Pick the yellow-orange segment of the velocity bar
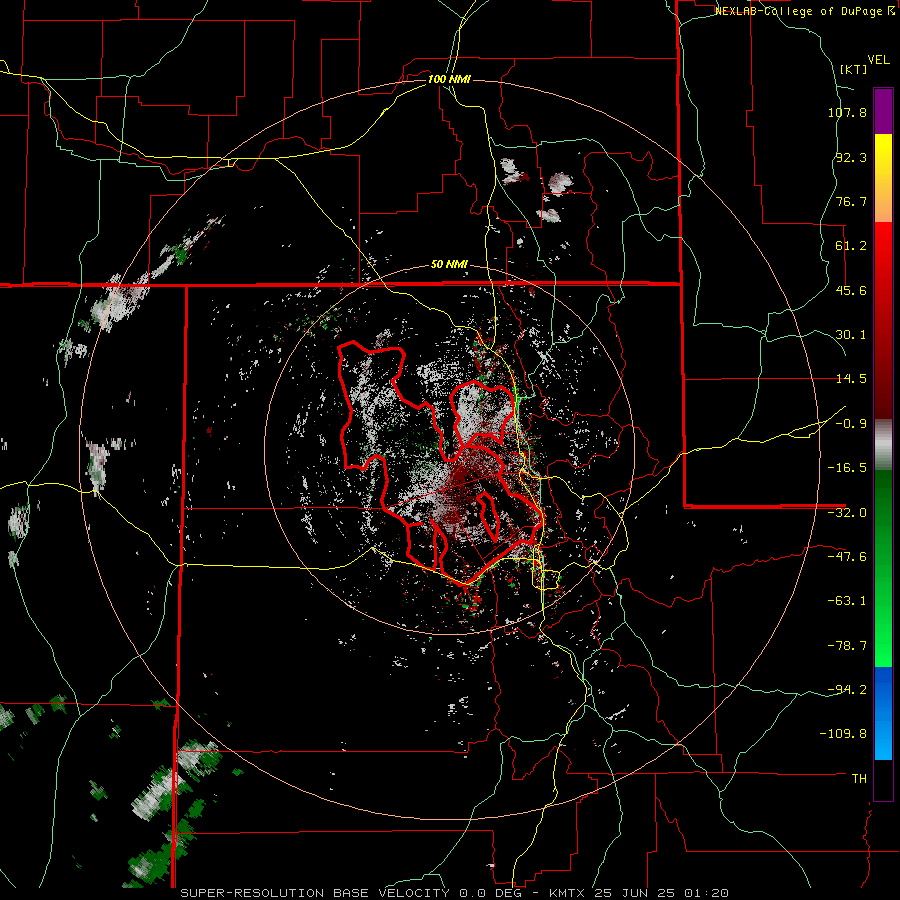900x900 pixels. tap(883, 178)
